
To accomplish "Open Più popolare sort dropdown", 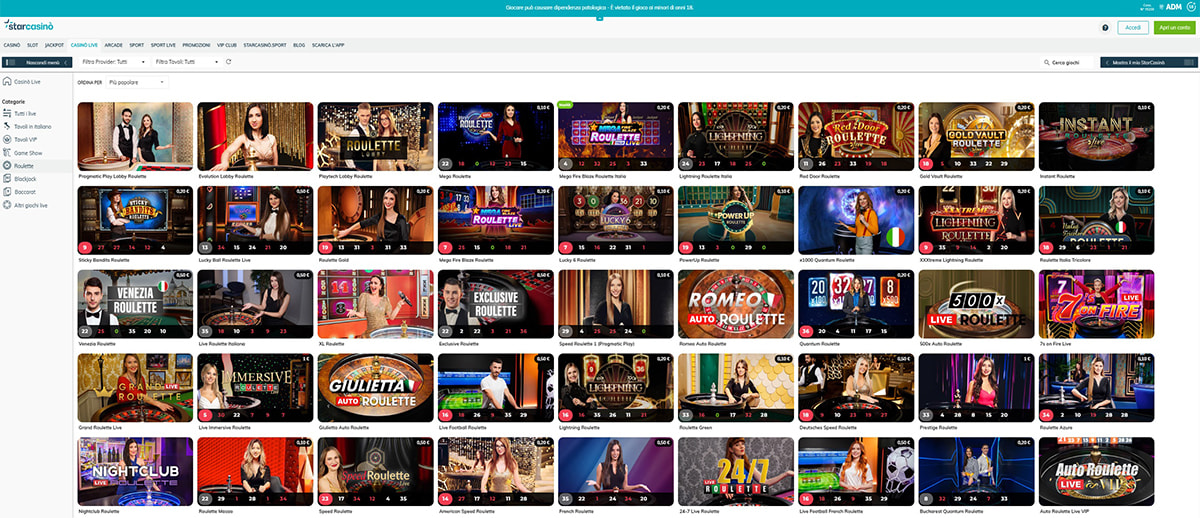I will 137,82.
